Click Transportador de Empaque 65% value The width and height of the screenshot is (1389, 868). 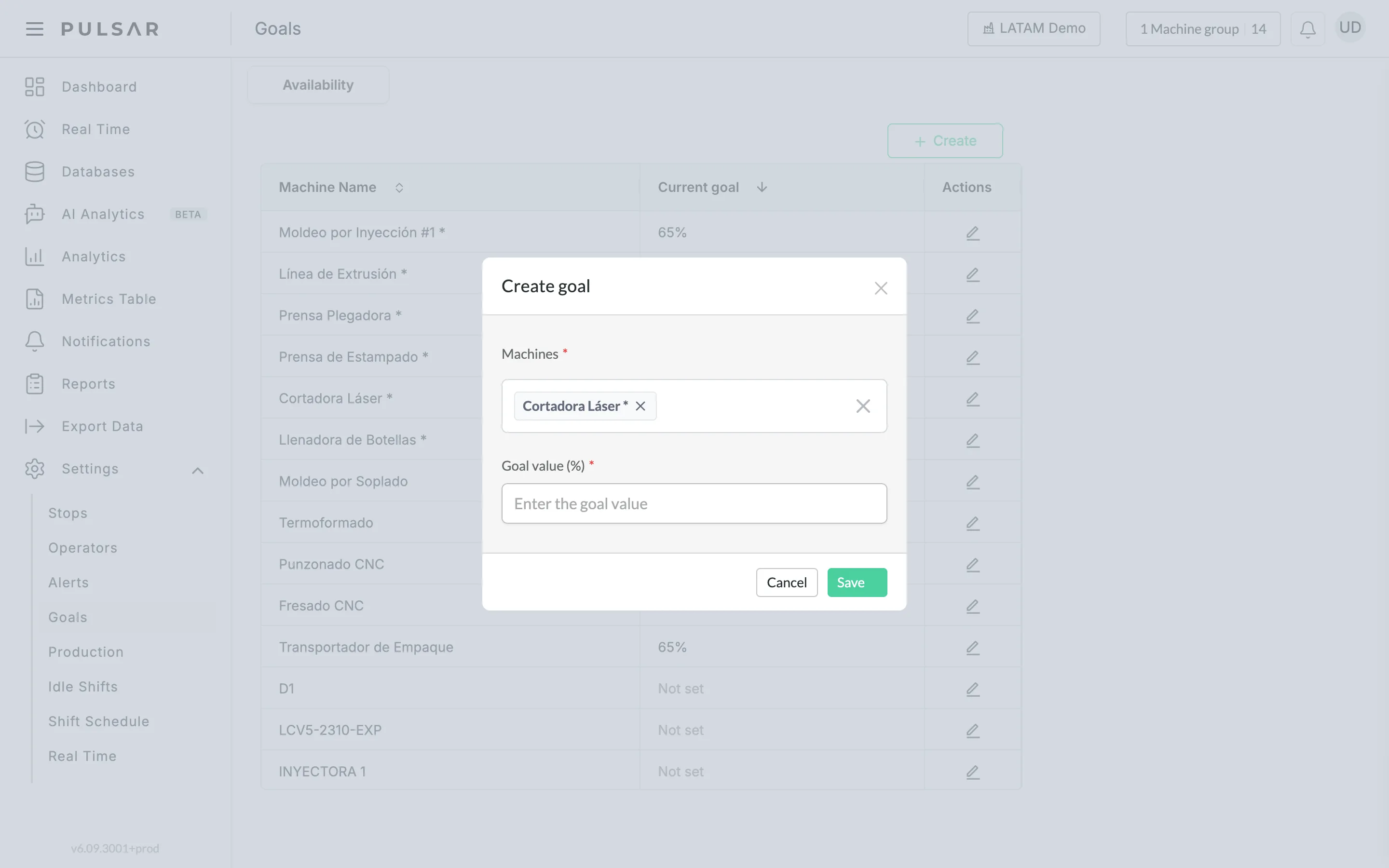672,647
